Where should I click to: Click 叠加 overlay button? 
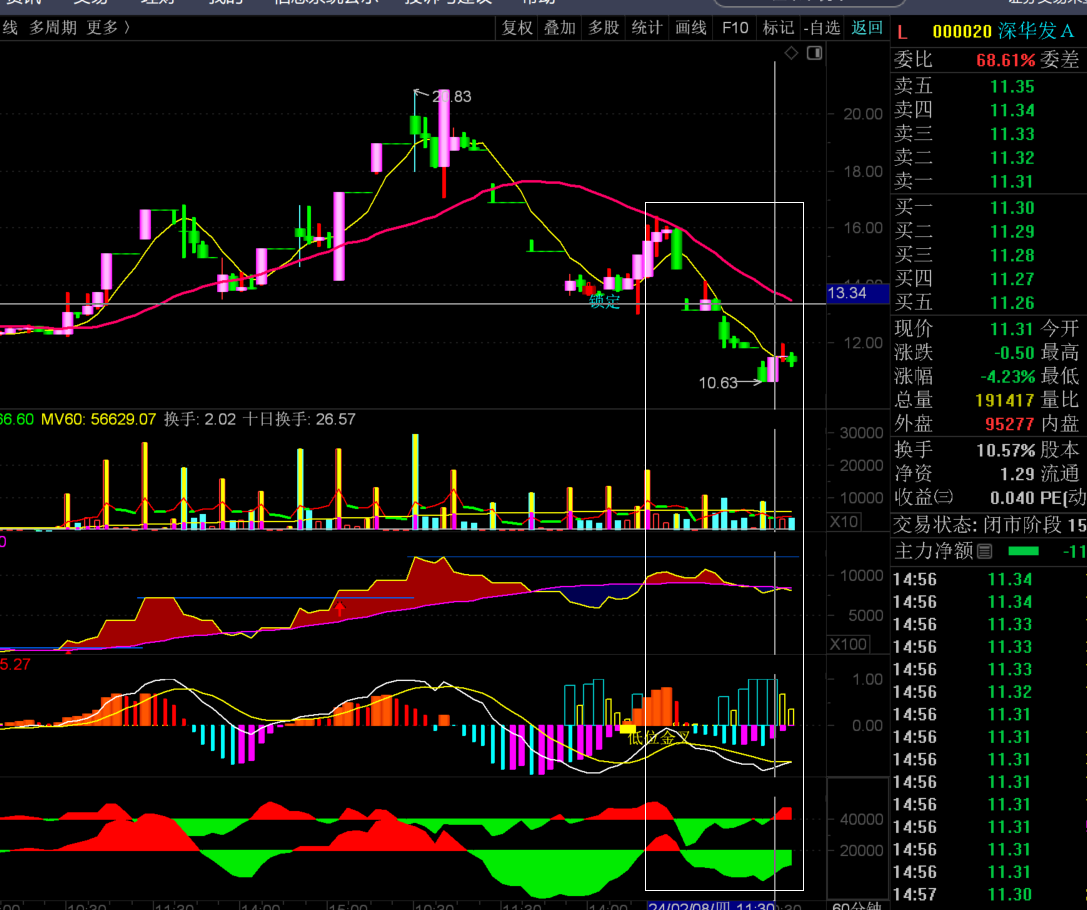coord(560,28)
